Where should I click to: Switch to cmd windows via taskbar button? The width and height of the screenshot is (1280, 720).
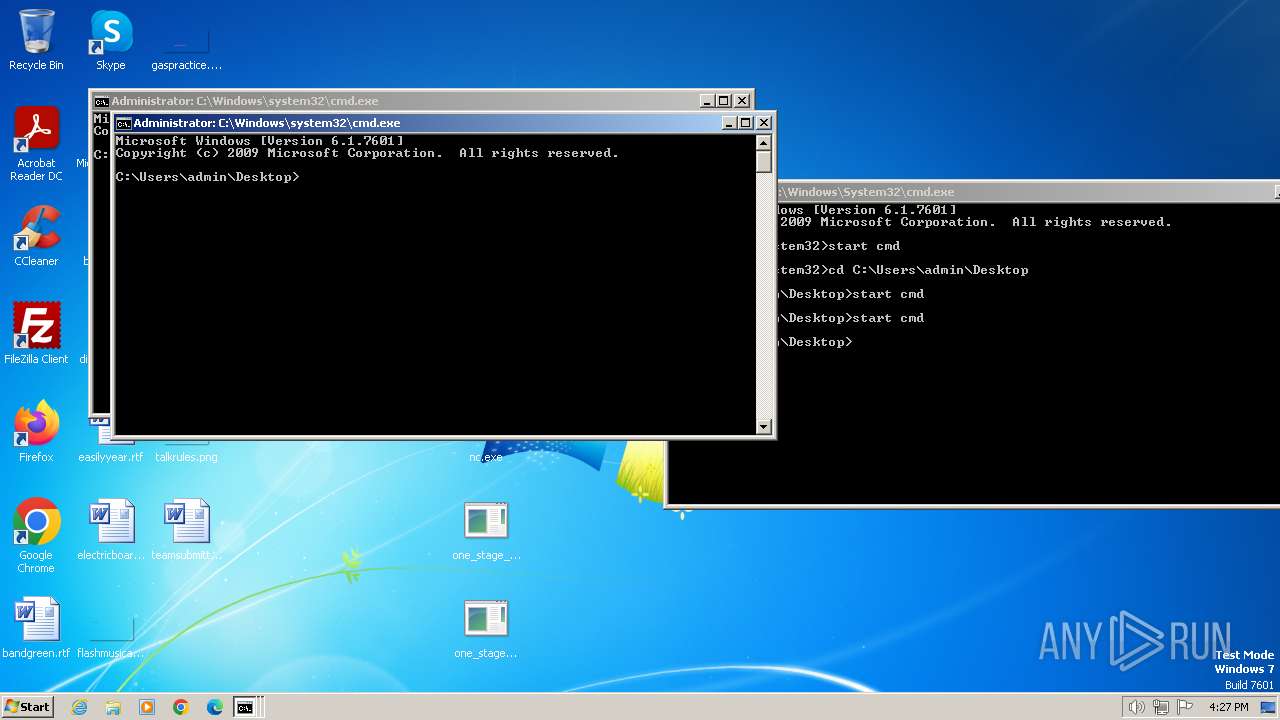click(x=245, y=707)
